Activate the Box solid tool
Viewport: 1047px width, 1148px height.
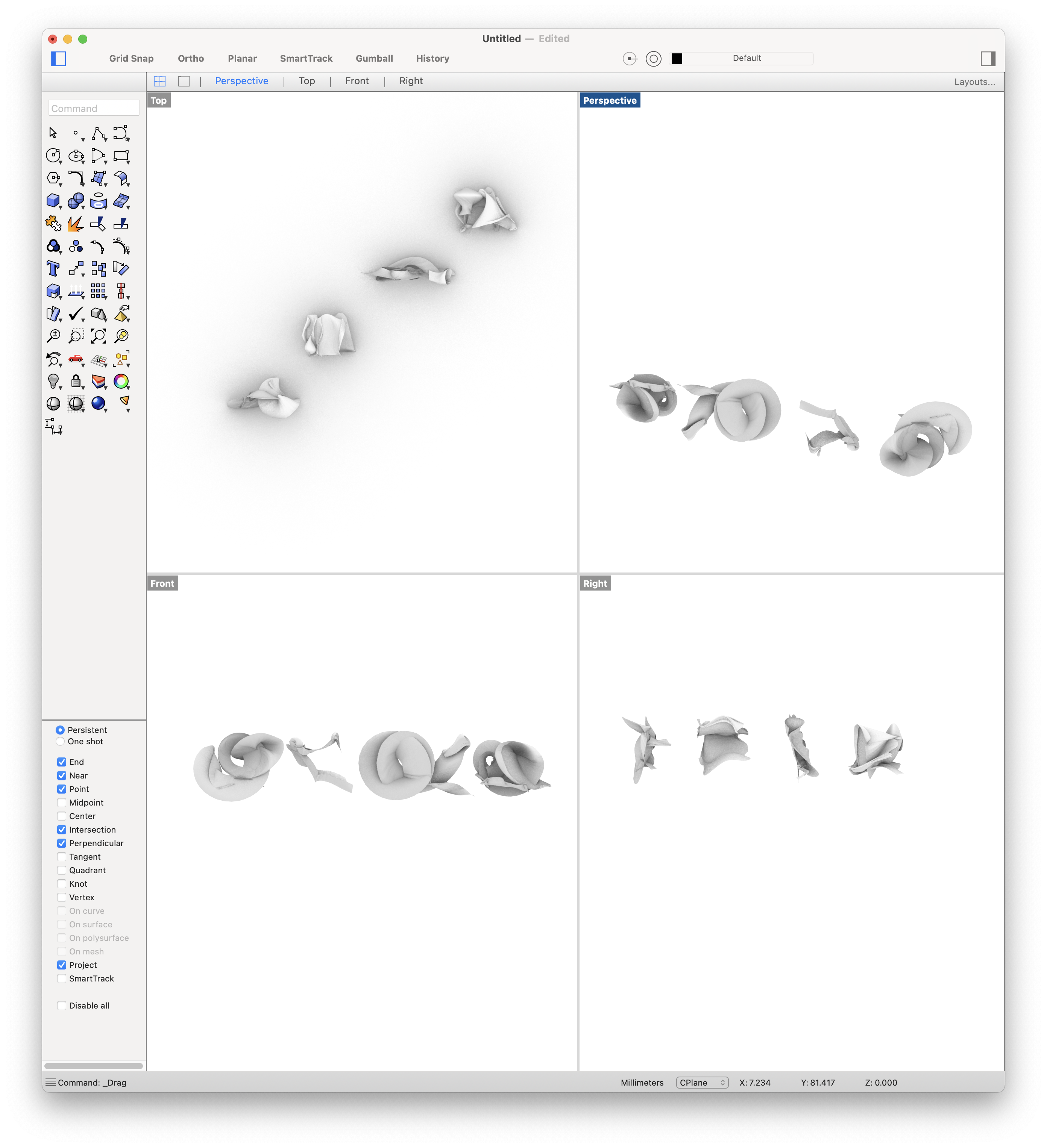52,201
